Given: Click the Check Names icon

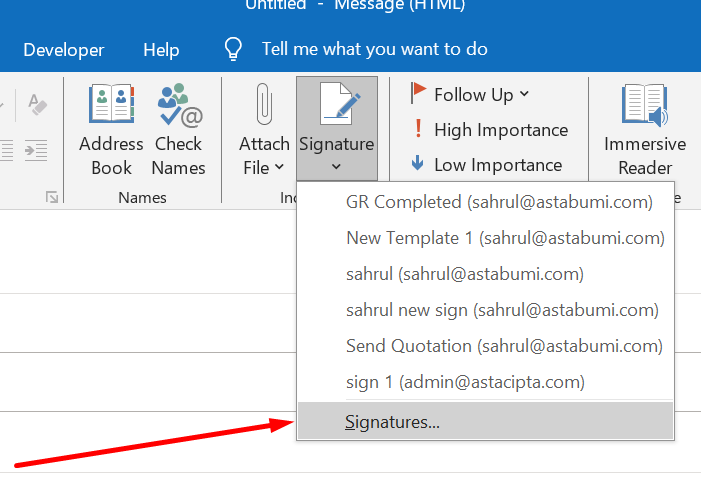Looking at the screenshot, I should tap(179, 106).
